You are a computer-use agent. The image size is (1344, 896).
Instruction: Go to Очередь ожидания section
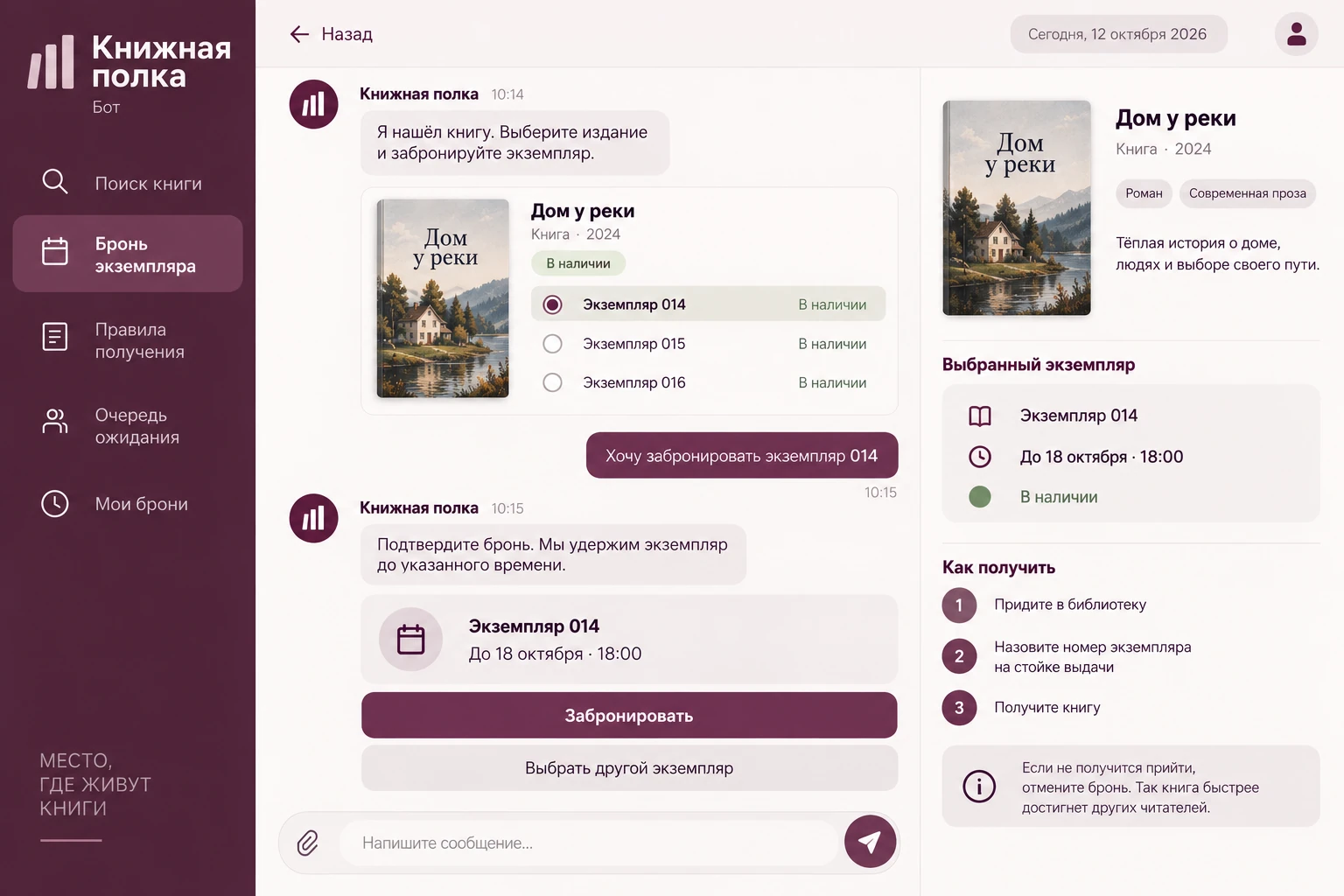(128, 425)
